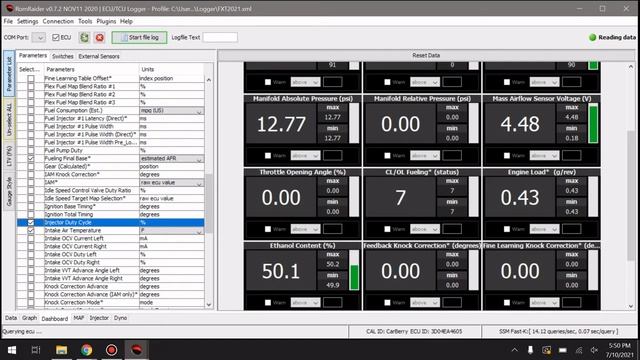
Task: Switch to the Graph tab
Action: pos(29,318)
